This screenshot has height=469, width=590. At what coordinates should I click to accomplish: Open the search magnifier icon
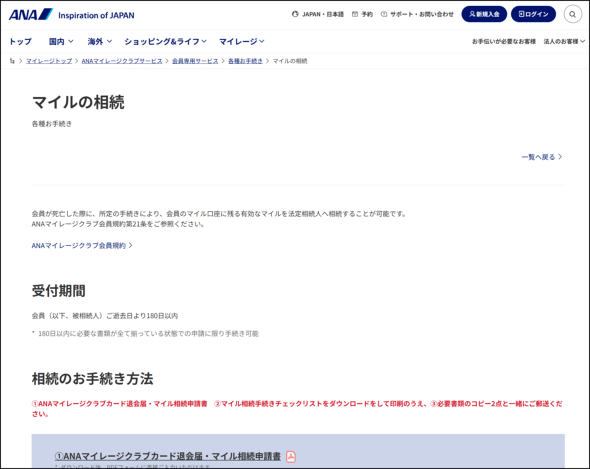tap(572, 14)
